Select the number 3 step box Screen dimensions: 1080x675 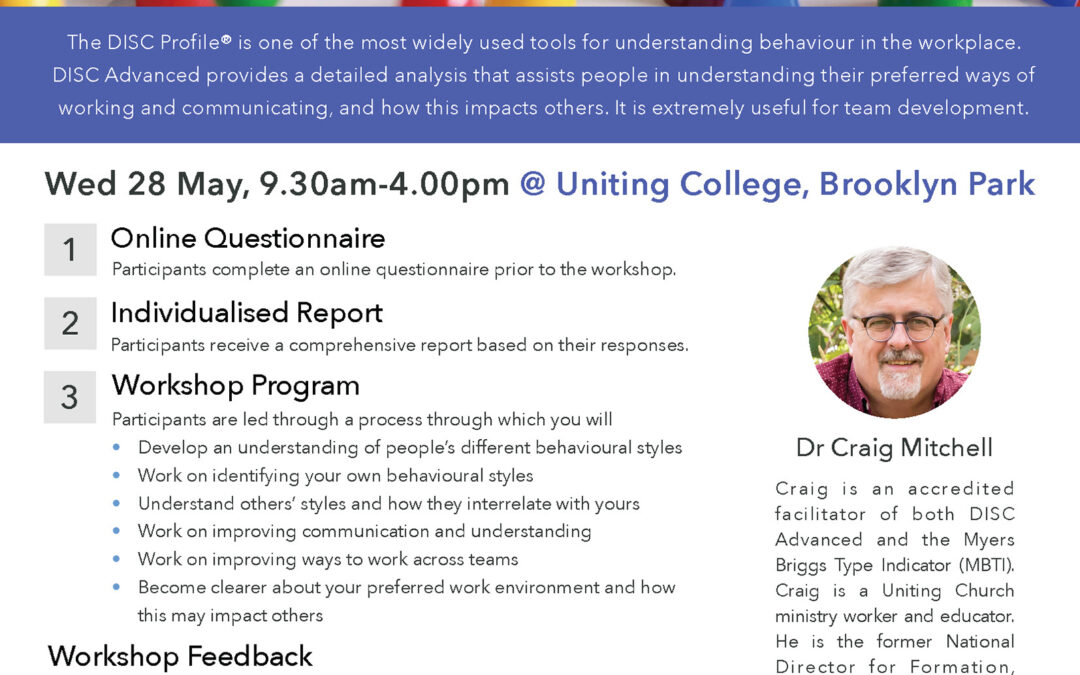click(70, 397)
